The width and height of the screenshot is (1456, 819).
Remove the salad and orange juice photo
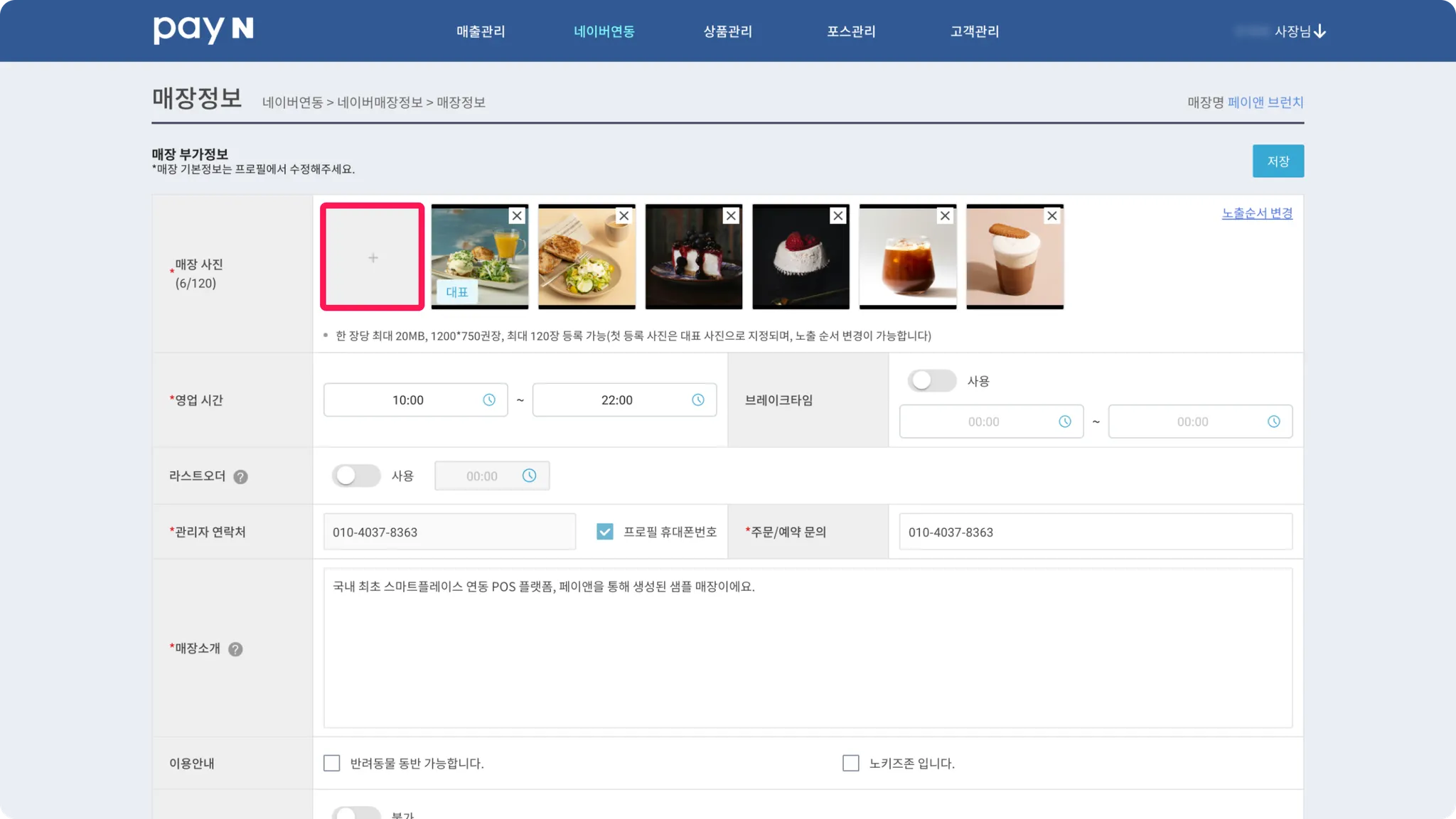[x=517, y=215]
